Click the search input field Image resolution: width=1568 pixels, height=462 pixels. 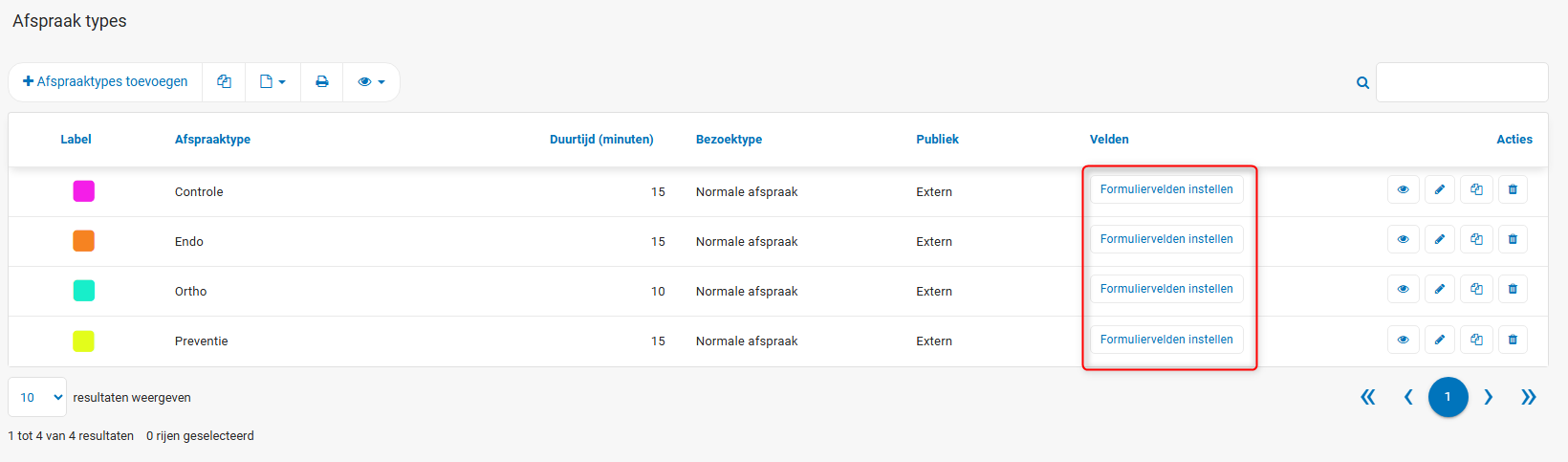pos(1461,83)
